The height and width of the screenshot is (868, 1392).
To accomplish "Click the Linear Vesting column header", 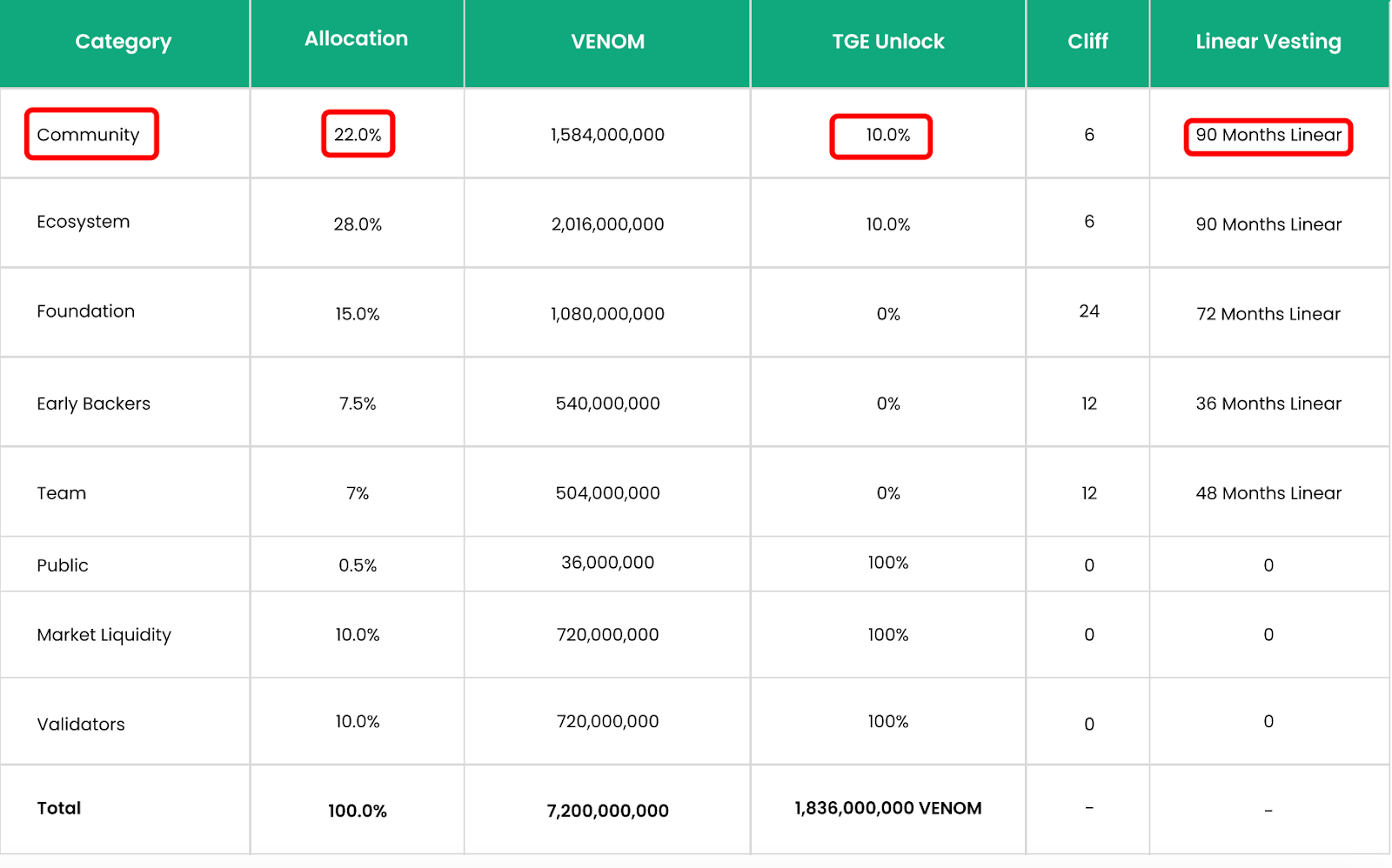I will [x=1268, y=42].
